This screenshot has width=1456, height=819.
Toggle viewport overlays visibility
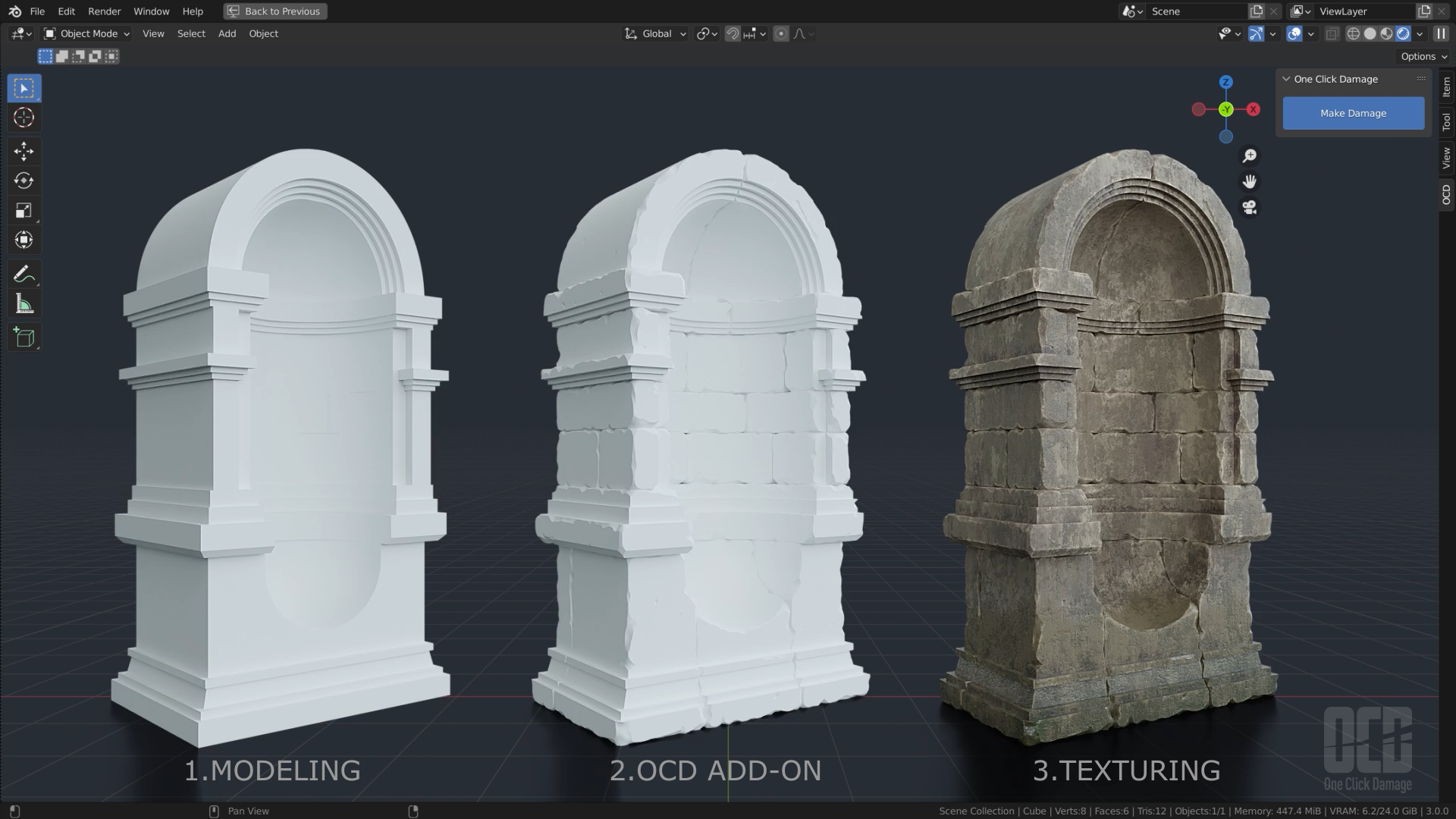(x=1293, y=33)
